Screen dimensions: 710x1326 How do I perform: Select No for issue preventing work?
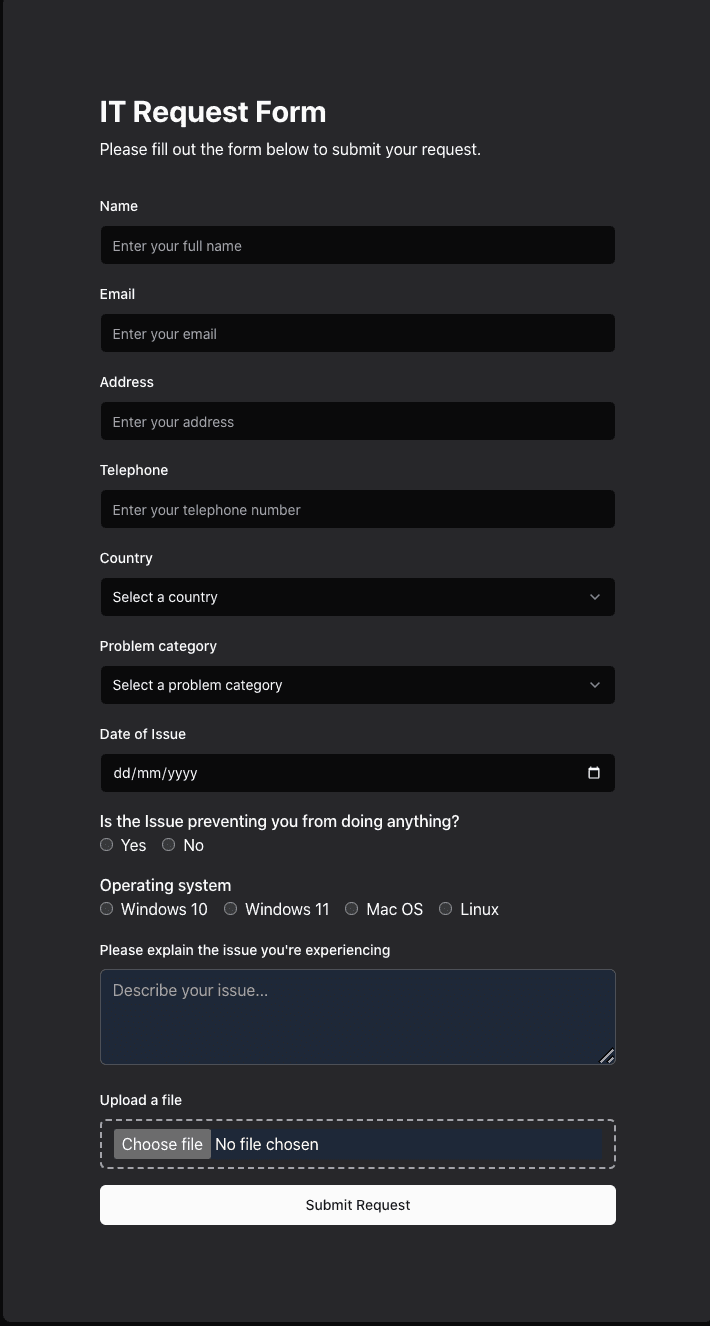(168, 844)
